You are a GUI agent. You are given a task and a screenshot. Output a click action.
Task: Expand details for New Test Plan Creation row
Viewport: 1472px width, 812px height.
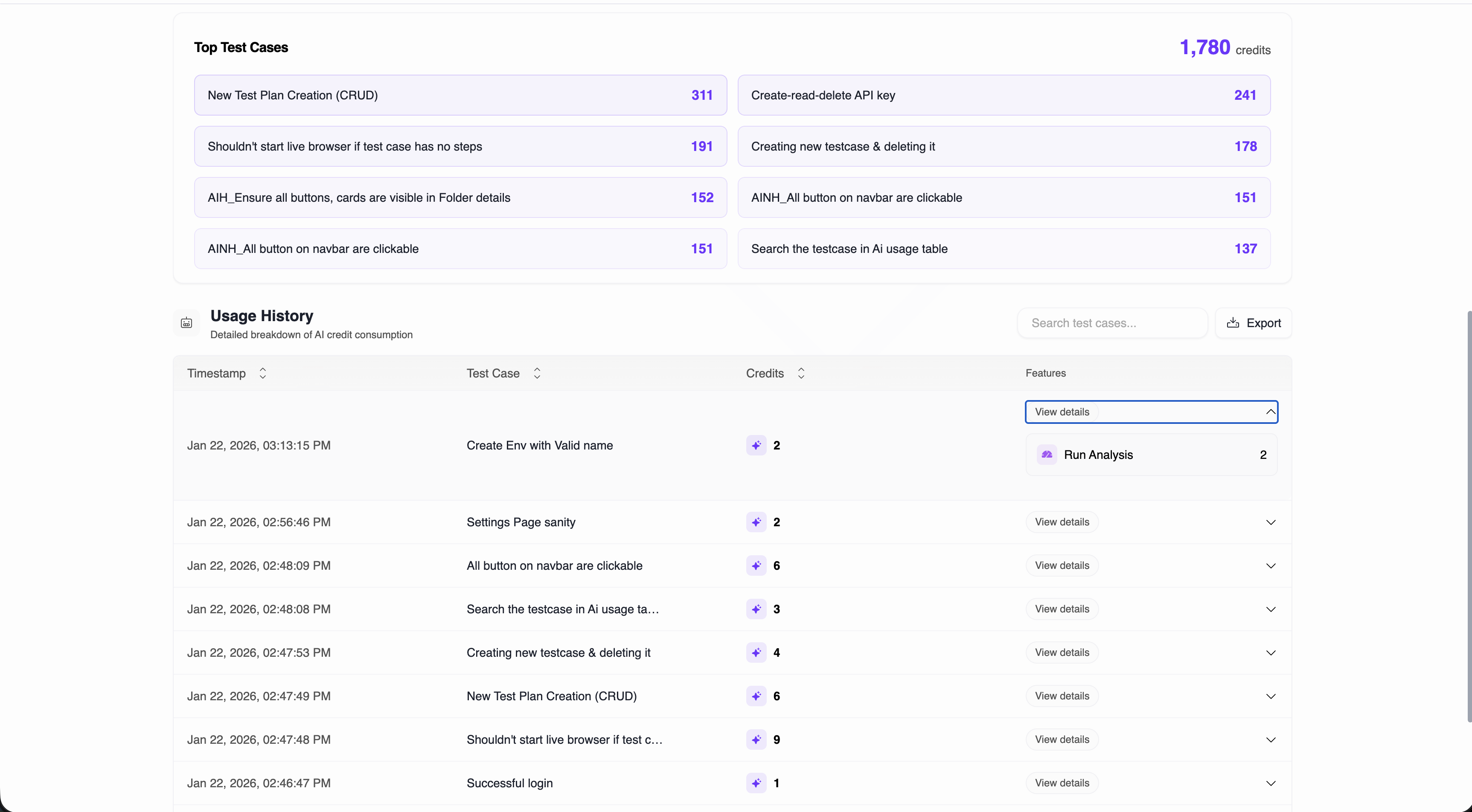point(1270,696)
